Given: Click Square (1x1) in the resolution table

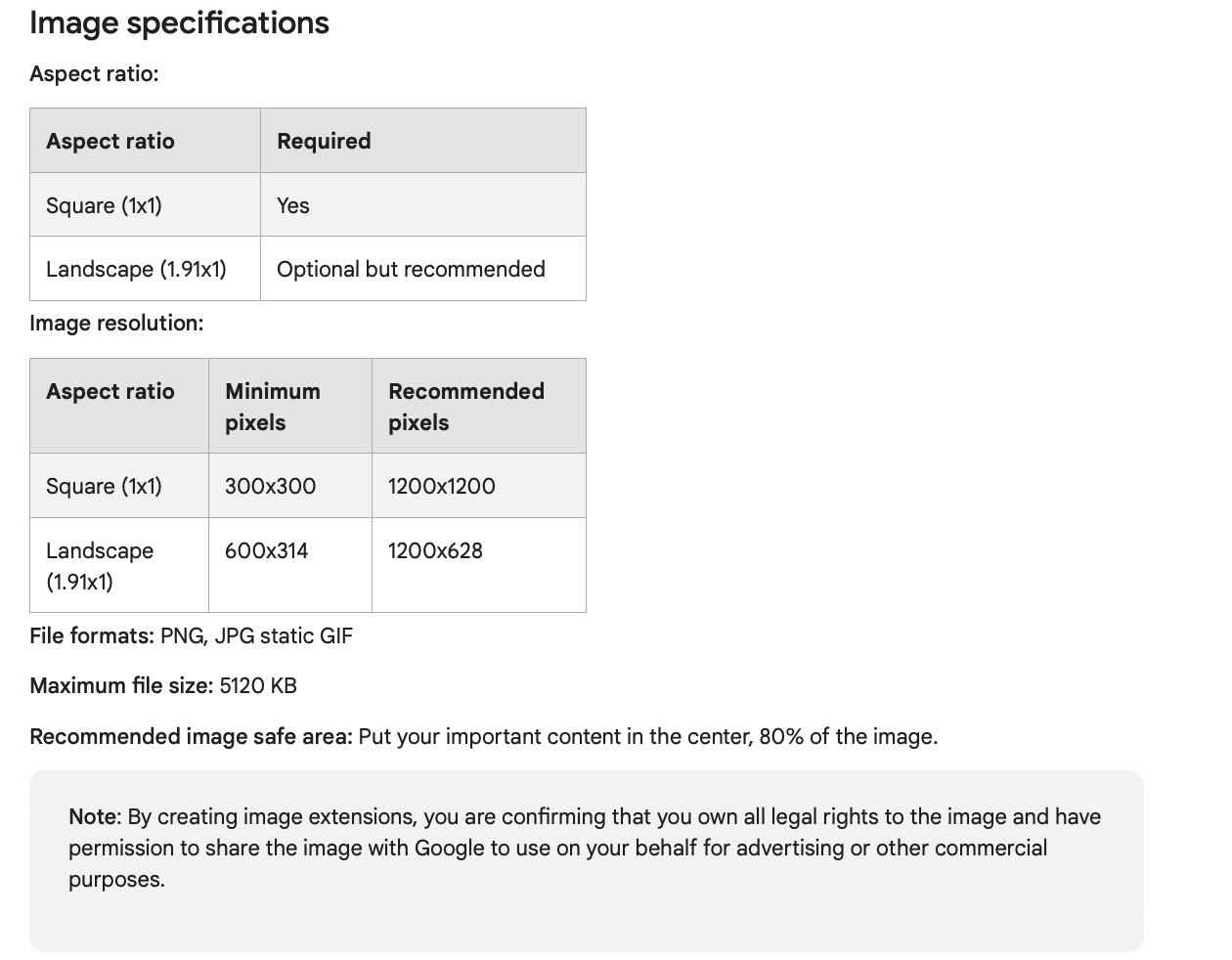Looking at the screenshot, I should pos(104,486).
